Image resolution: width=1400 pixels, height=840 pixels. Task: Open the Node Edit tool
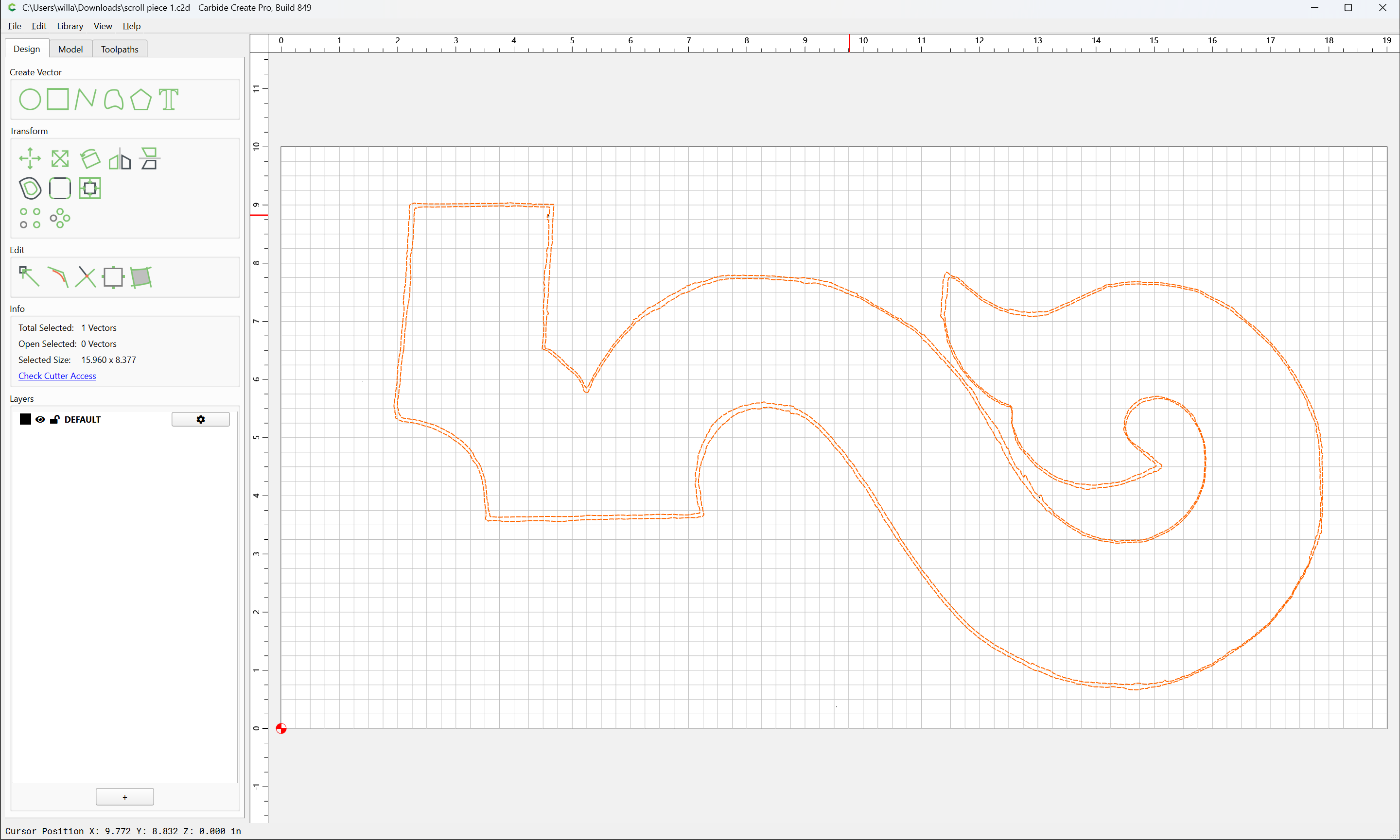(x=30, y=277)
